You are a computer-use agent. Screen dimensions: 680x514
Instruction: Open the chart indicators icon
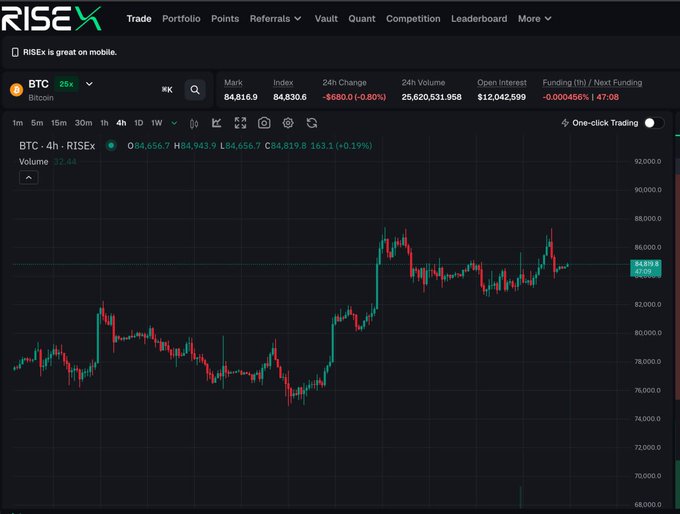coord(216,123)
